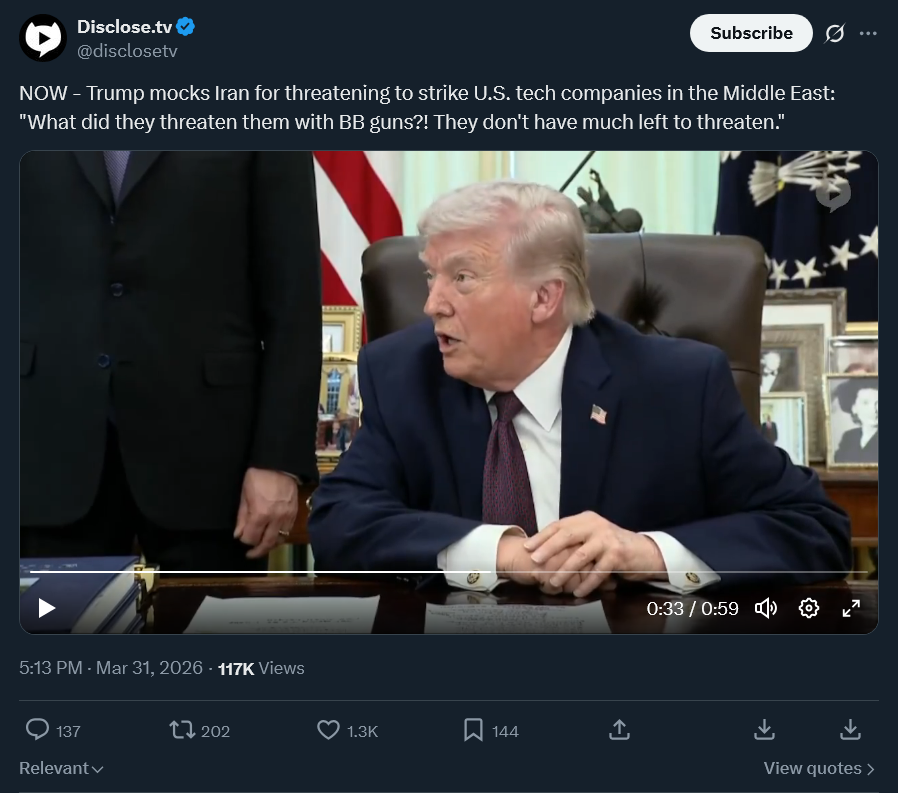Mute the video volume
The height and width of the screenshot is (793, 898).
[766, 607]
